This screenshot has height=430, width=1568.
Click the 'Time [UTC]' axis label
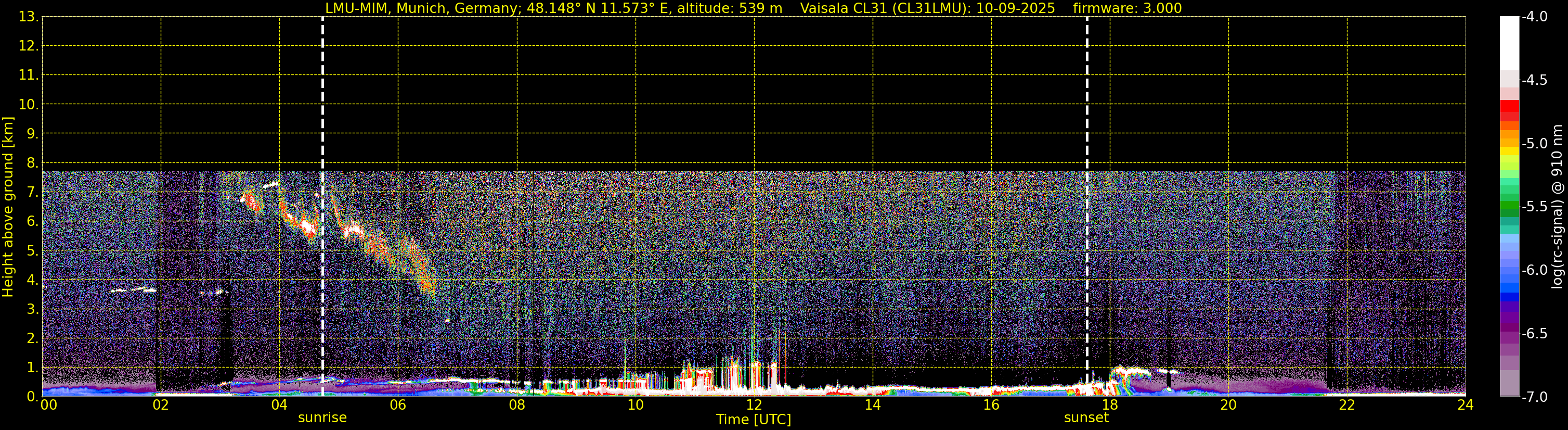pos(754,420)
